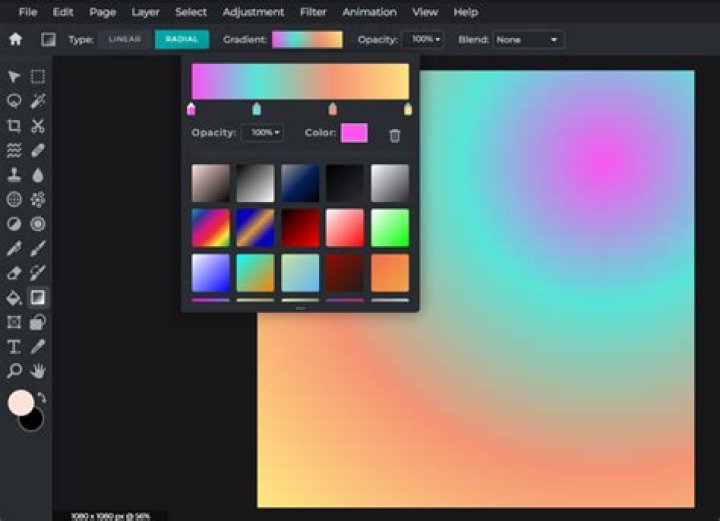Swap foreground and background colors
This screenshot has width=720, height=521.
pos(42,397)
